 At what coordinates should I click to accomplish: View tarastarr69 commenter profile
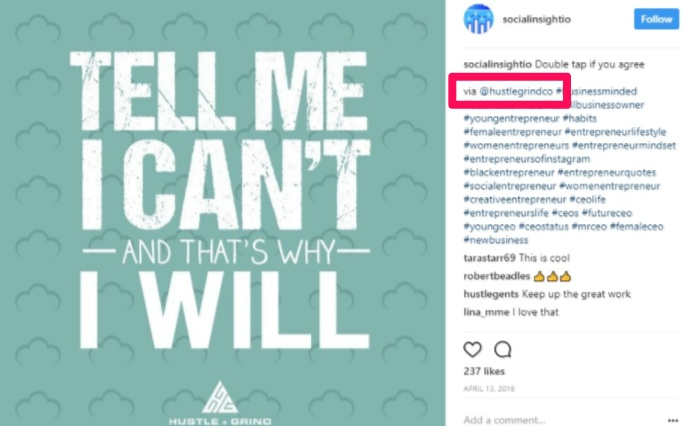[x=489, y=258]
